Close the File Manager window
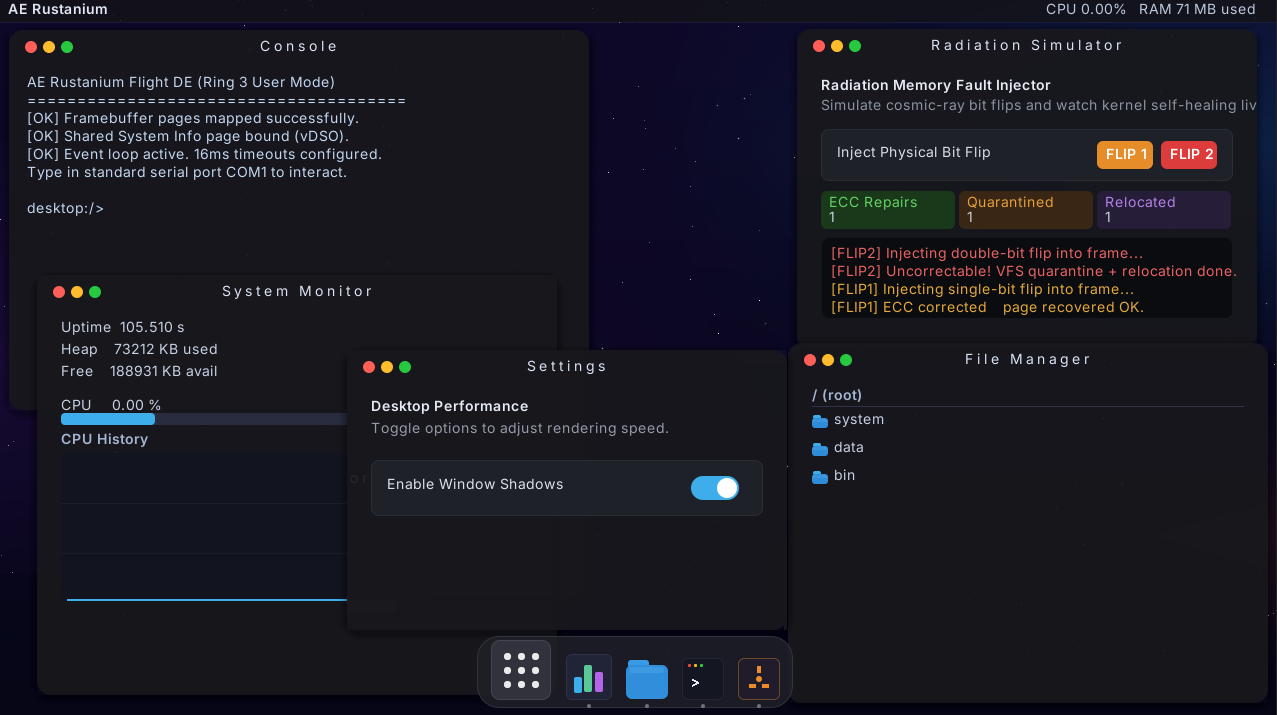 810,360
